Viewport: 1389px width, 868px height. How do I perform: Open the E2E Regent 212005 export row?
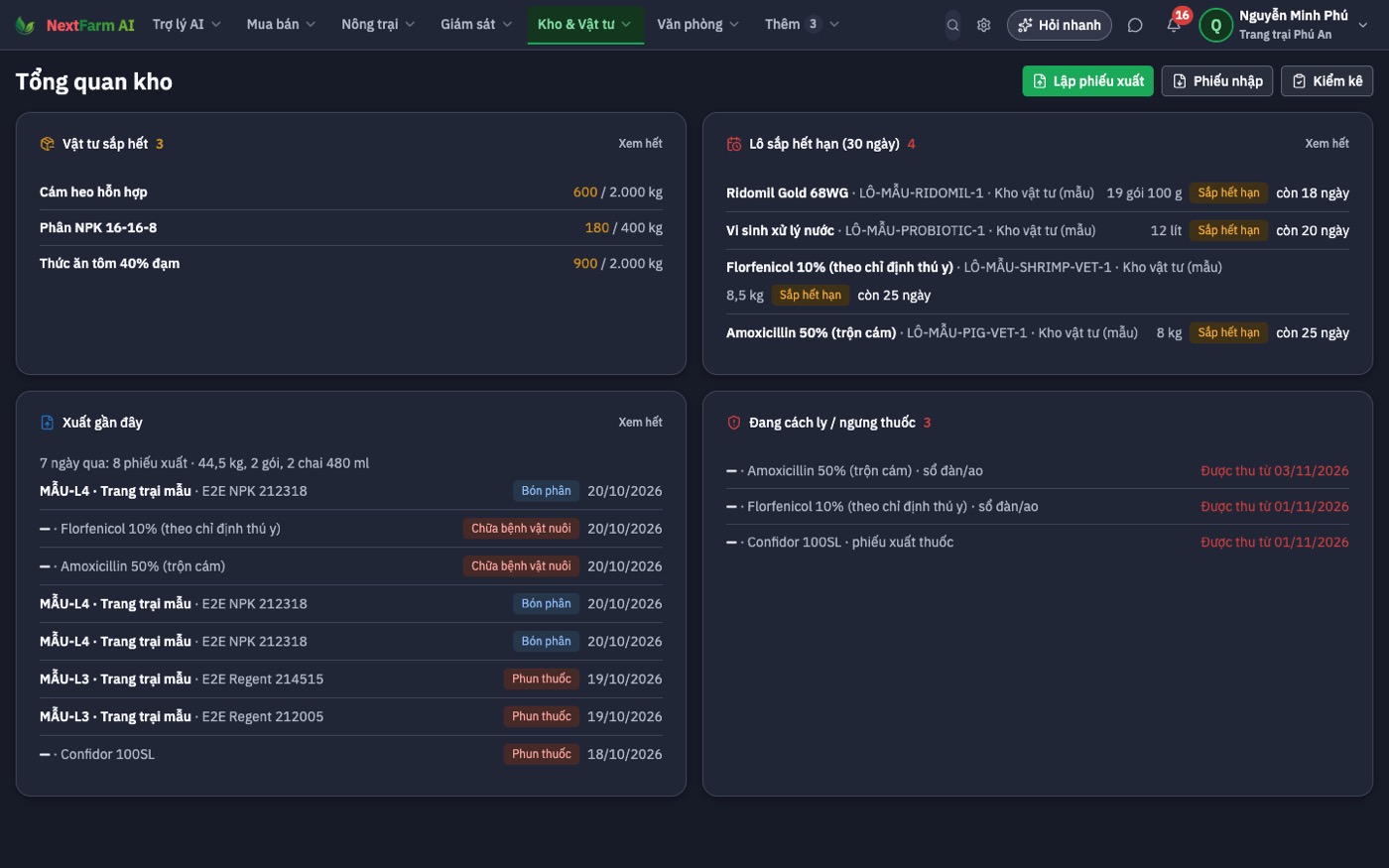coord(351,717)
